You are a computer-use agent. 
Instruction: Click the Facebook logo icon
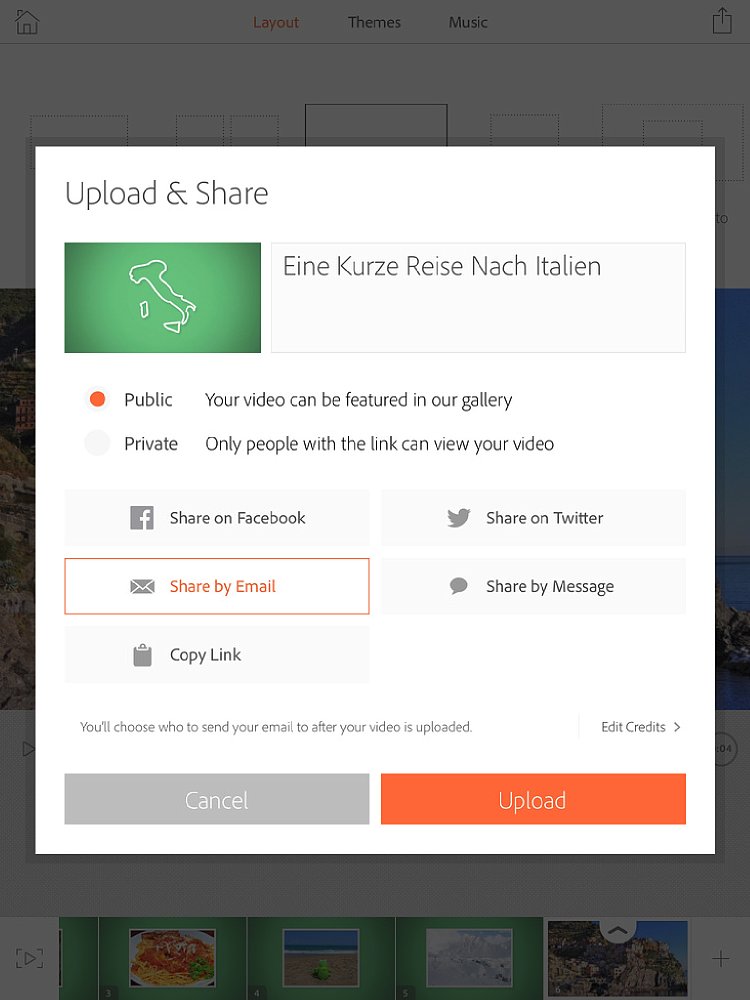pyautogui.click(x=142, y=518)
